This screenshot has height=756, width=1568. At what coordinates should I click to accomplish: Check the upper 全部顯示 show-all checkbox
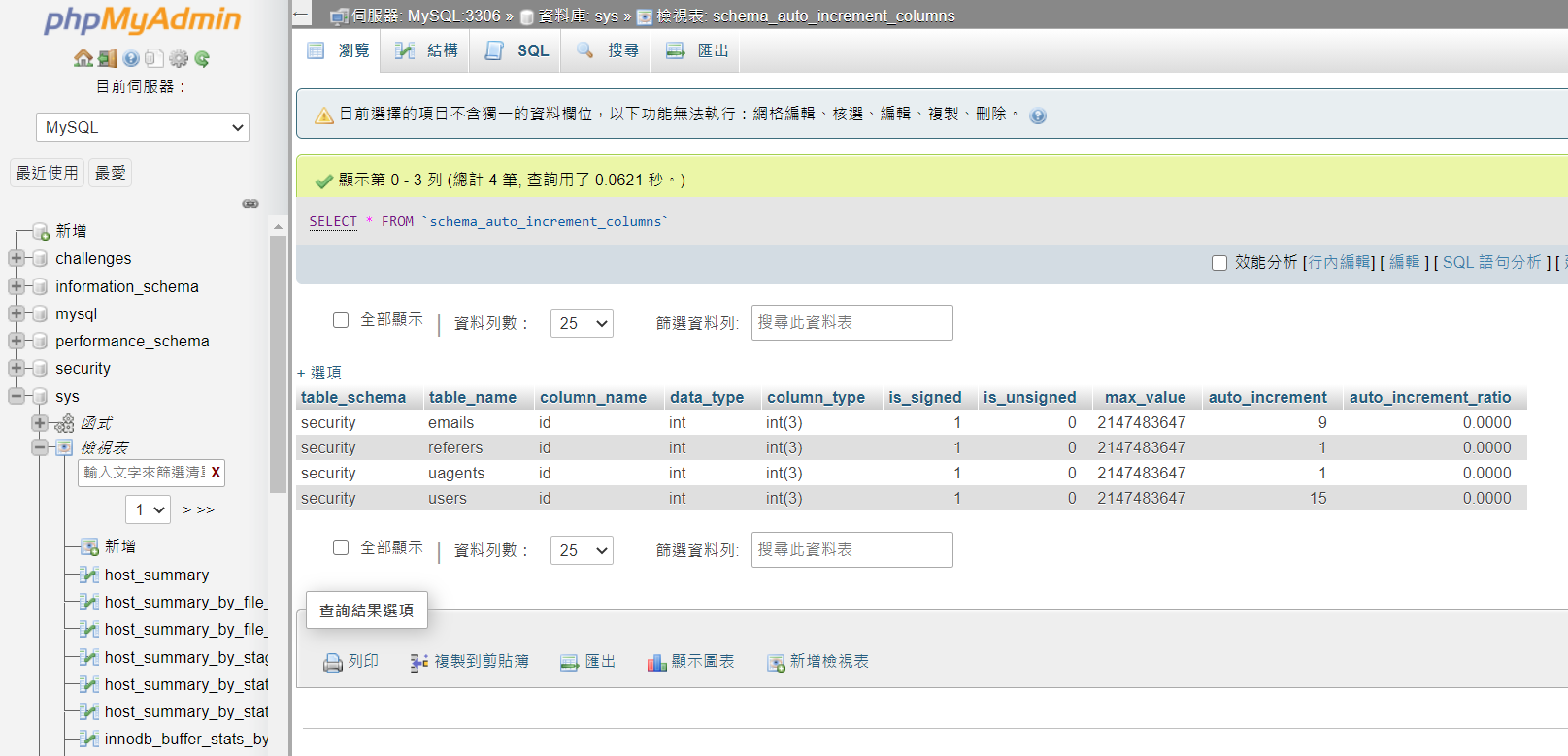tap(341, 320)
